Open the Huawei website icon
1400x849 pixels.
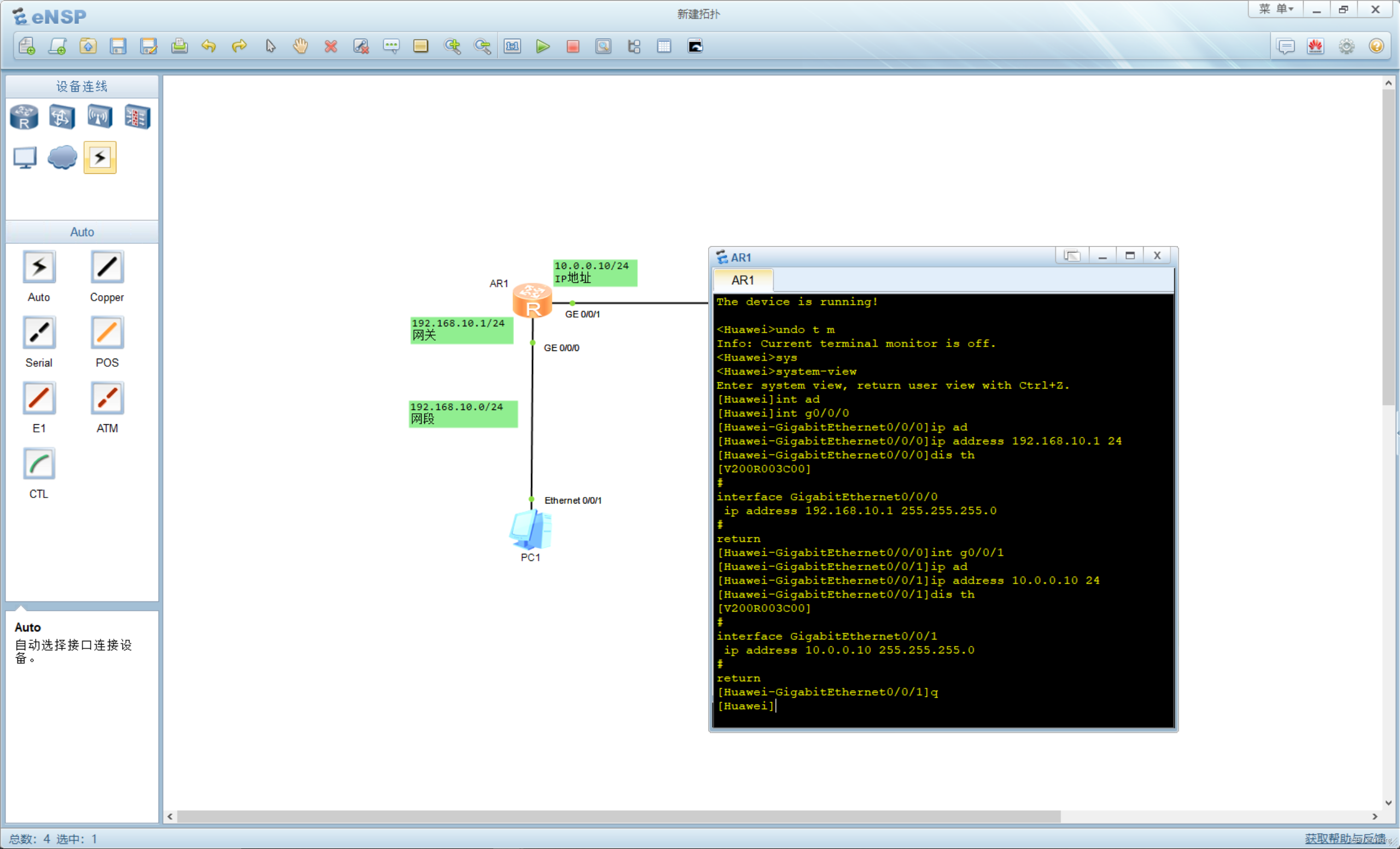coord(1316,46)
